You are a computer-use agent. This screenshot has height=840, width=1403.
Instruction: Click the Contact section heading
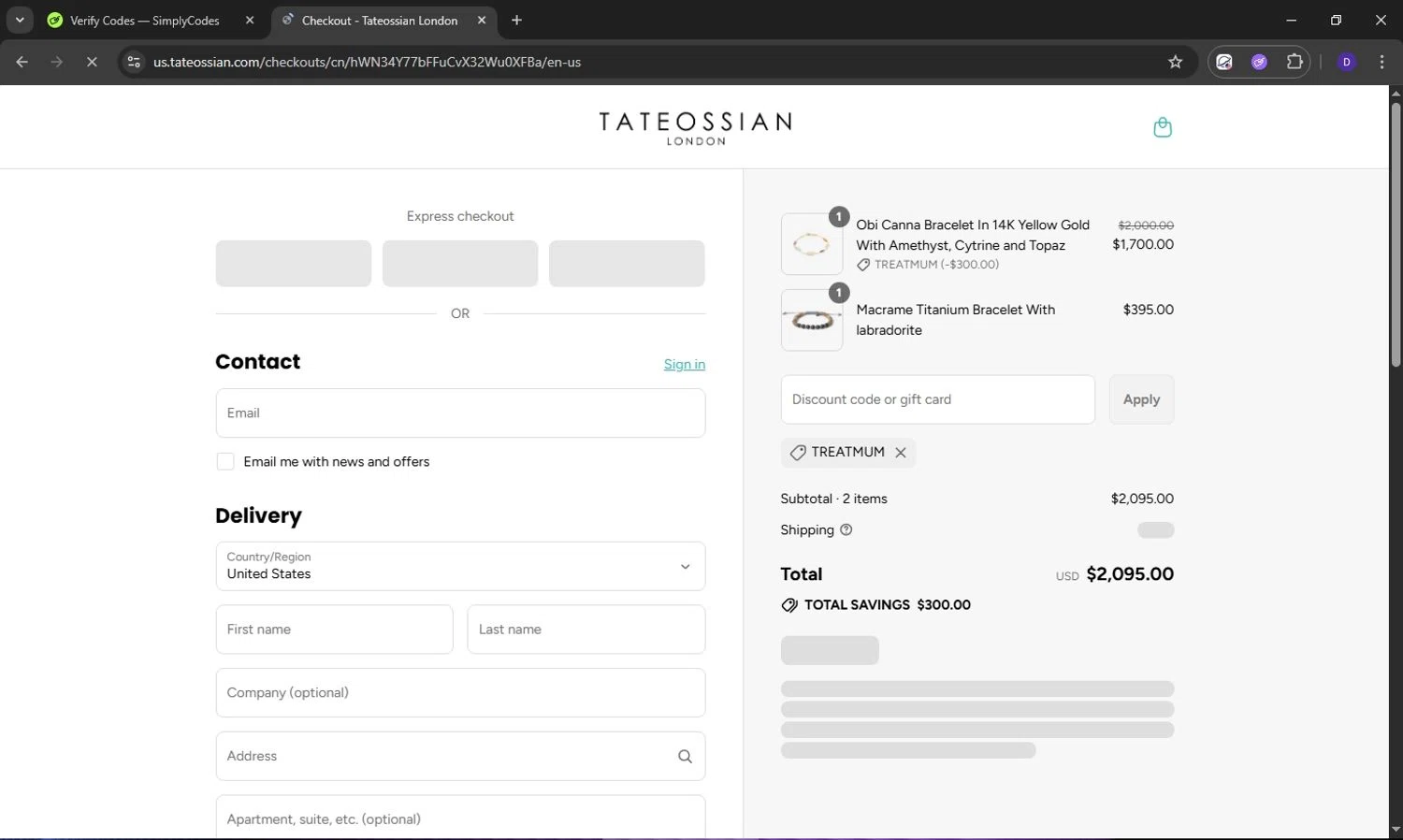coord(257,362)
